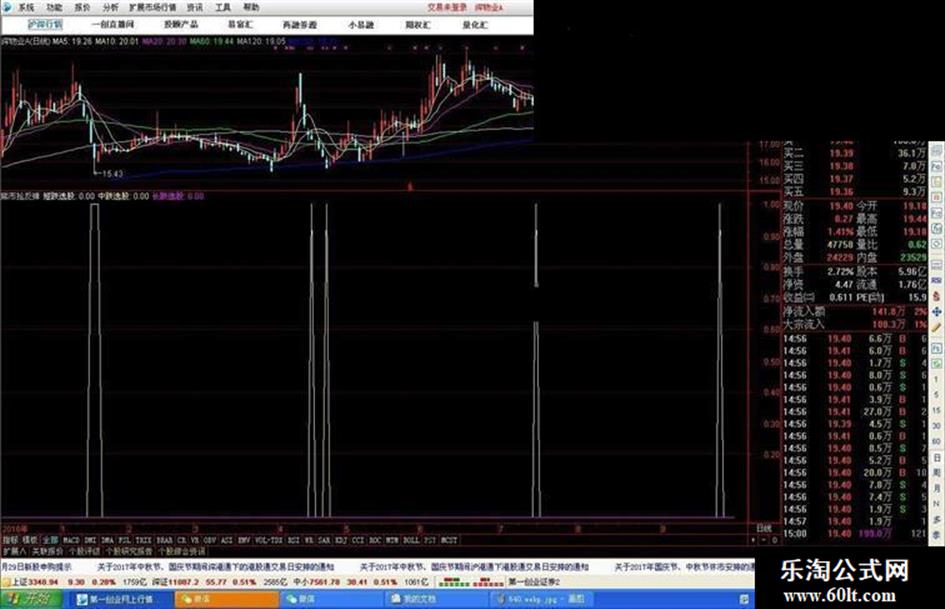Click the app logo icon beside 系统
The height and width of the screenshot is (609, 945).
click(x=7, y=7)
